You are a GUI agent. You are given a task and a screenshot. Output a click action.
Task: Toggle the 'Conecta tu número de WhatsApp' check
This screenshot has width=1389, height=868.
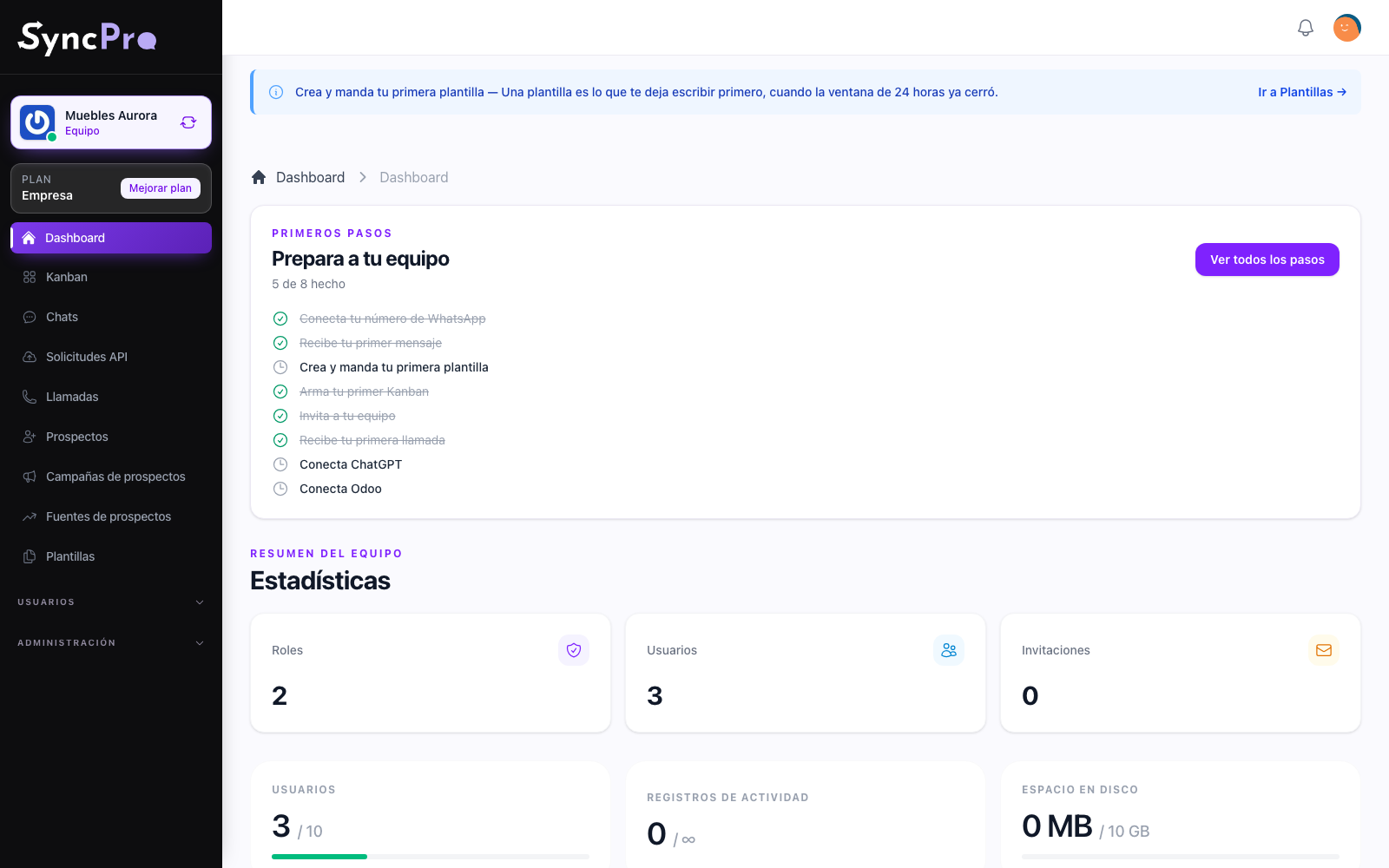pyautogui.click(x=280, y=319)
